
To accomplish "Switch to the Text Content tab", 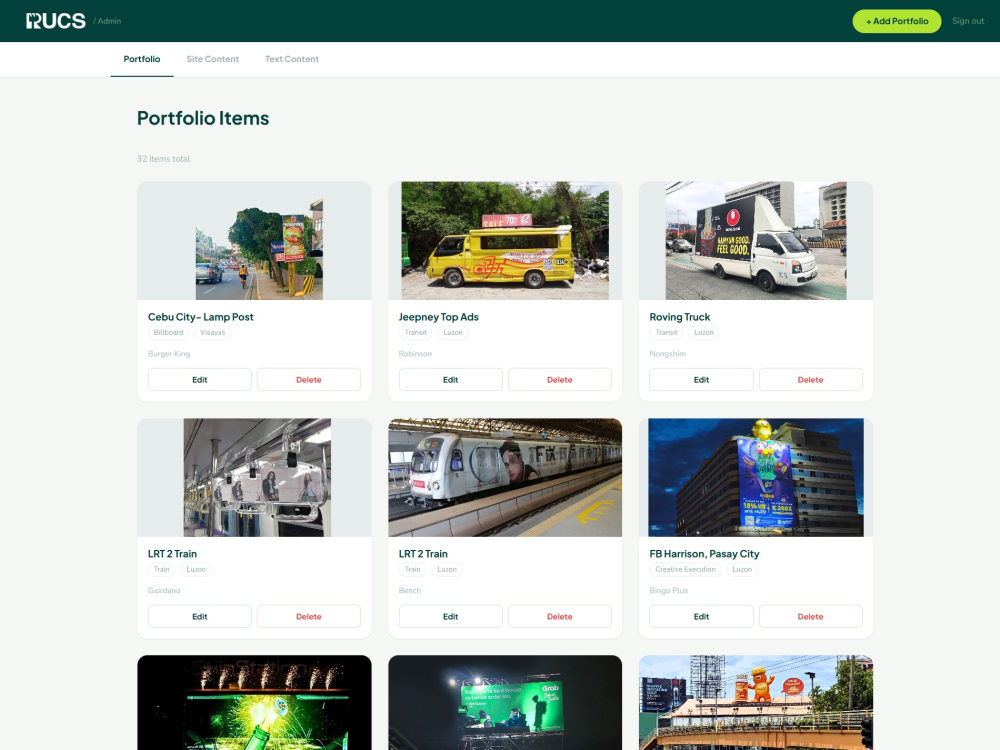I will coord(291,59).
